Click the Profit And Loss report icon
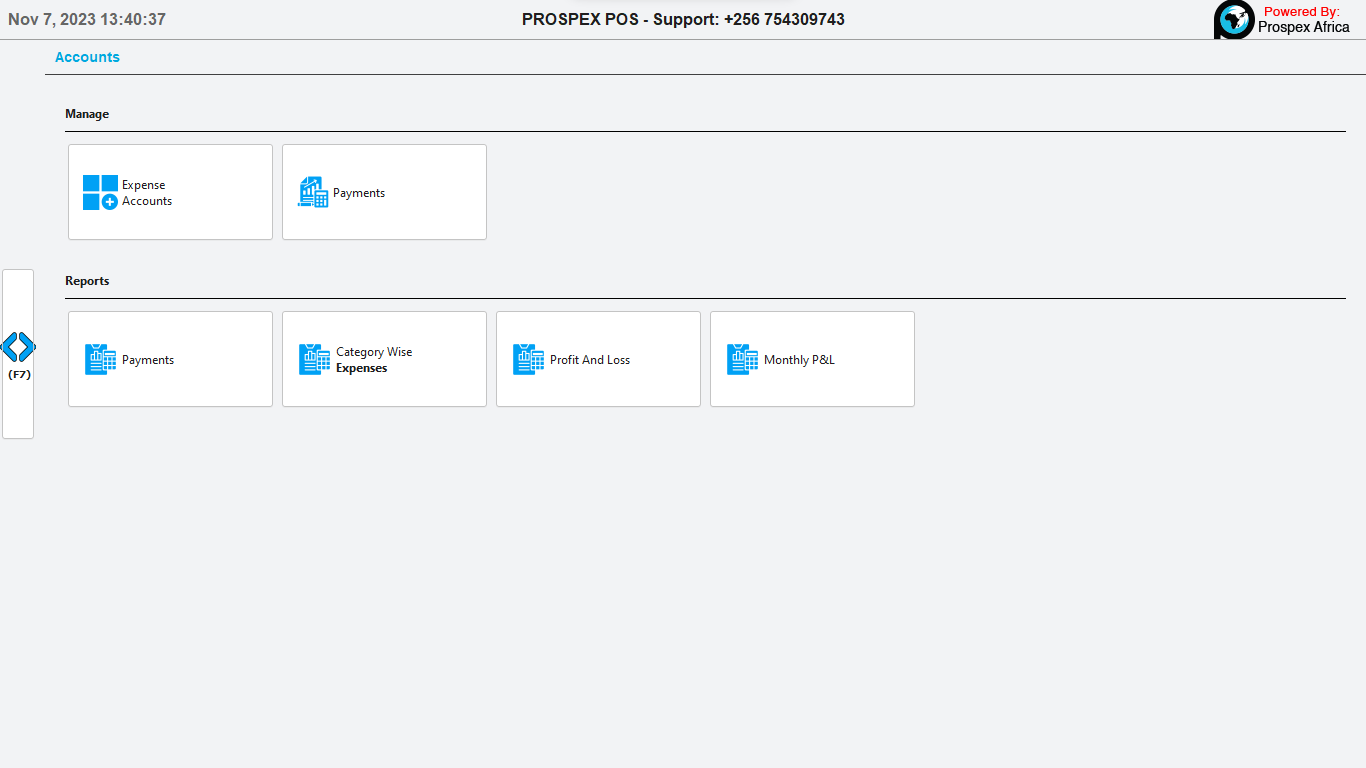 528,359
